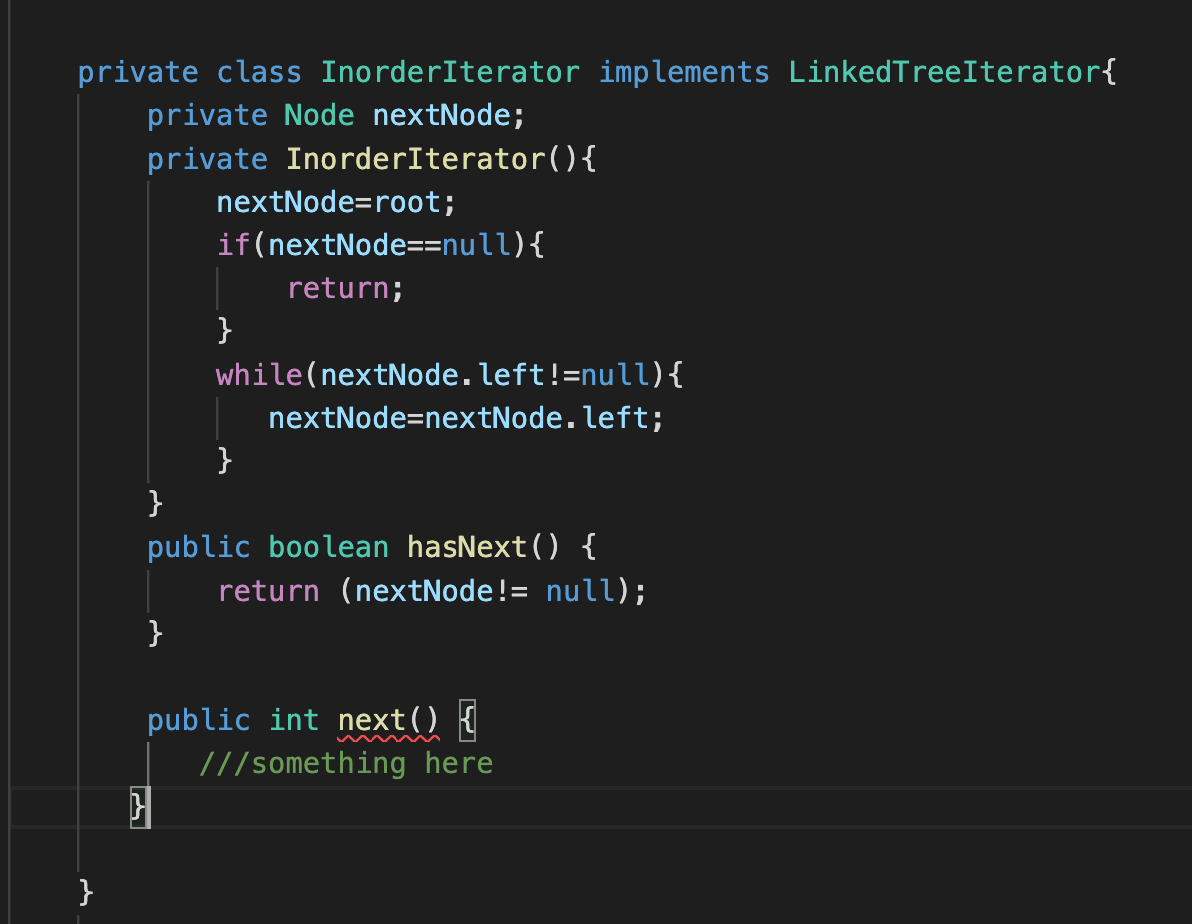Click the return (nextNode!= null); line
Image resolution: width=1192 pixels, height=924 pixels.
(x=432, y=591)
